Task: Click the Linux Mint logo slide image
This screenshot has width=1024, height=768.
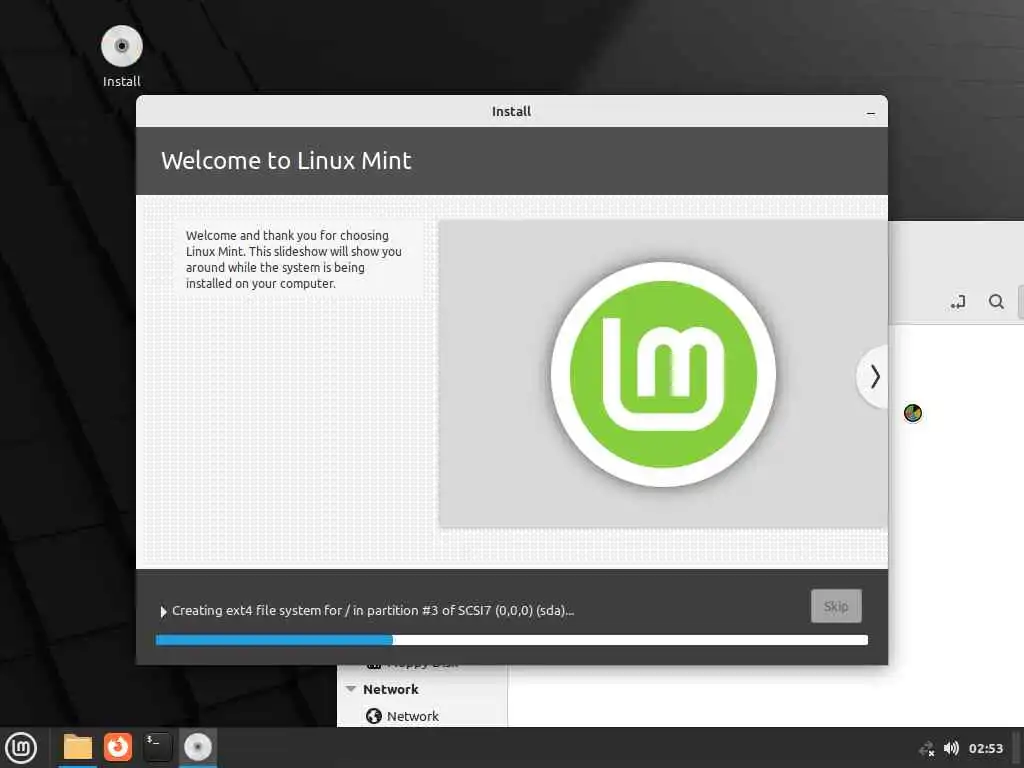Action: [x=663, y=374]
